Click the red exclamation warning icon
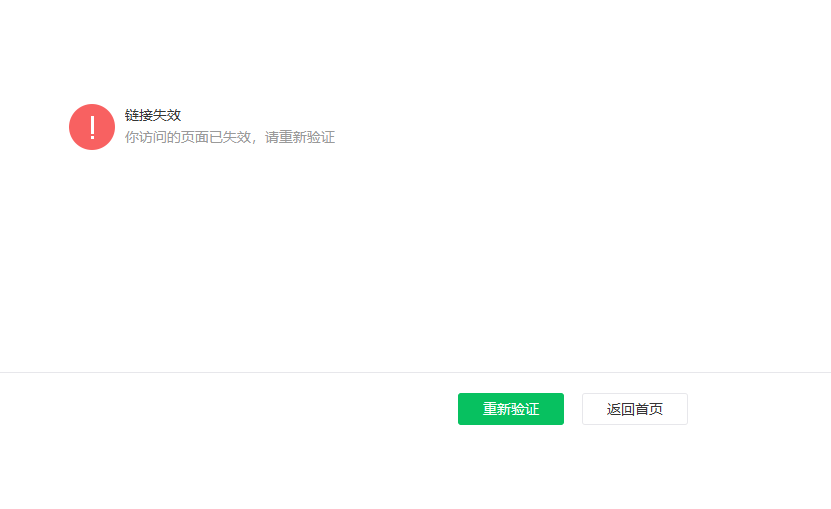The height and width of the screenshot is (509, 831). coord(92,127)
